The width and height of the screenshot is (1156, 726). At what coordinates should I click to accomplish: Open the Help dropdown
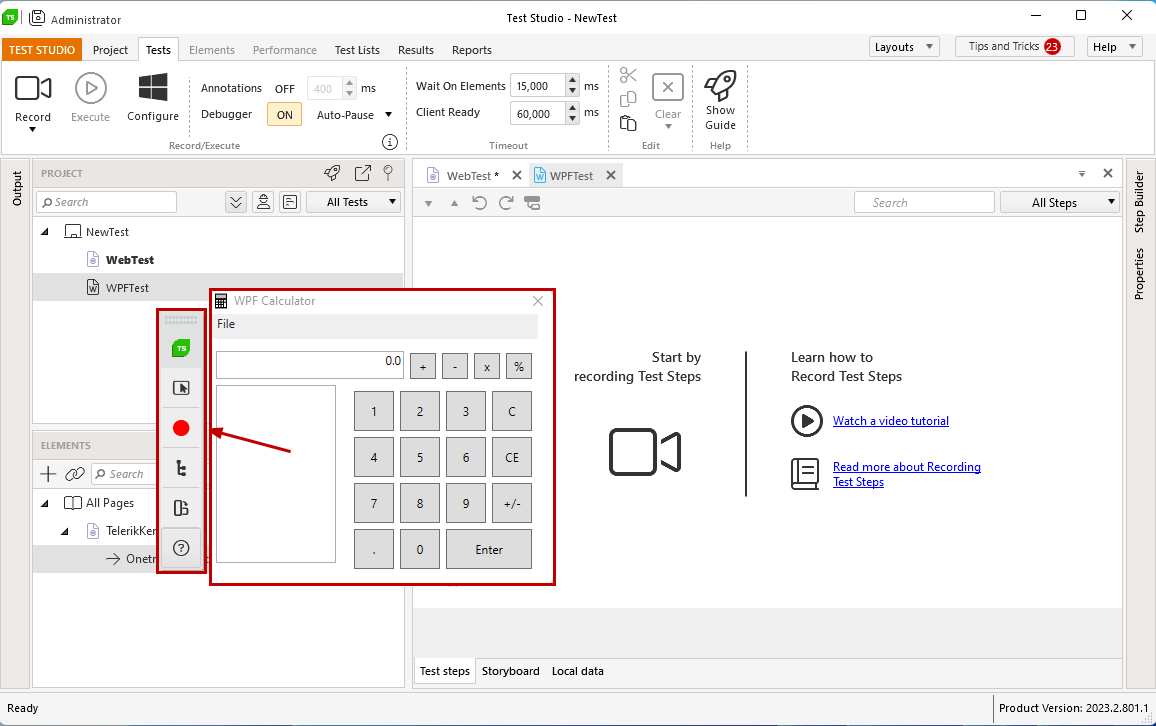1114,47
